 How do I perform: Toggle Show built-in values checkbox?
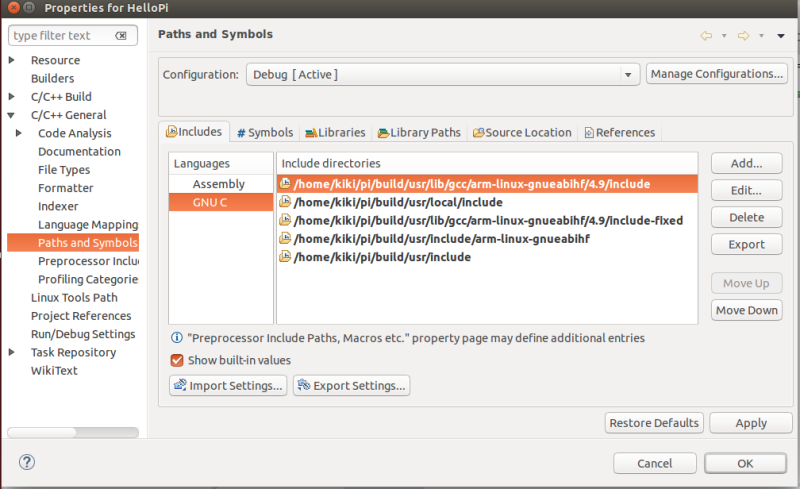[x=177, y=360]
